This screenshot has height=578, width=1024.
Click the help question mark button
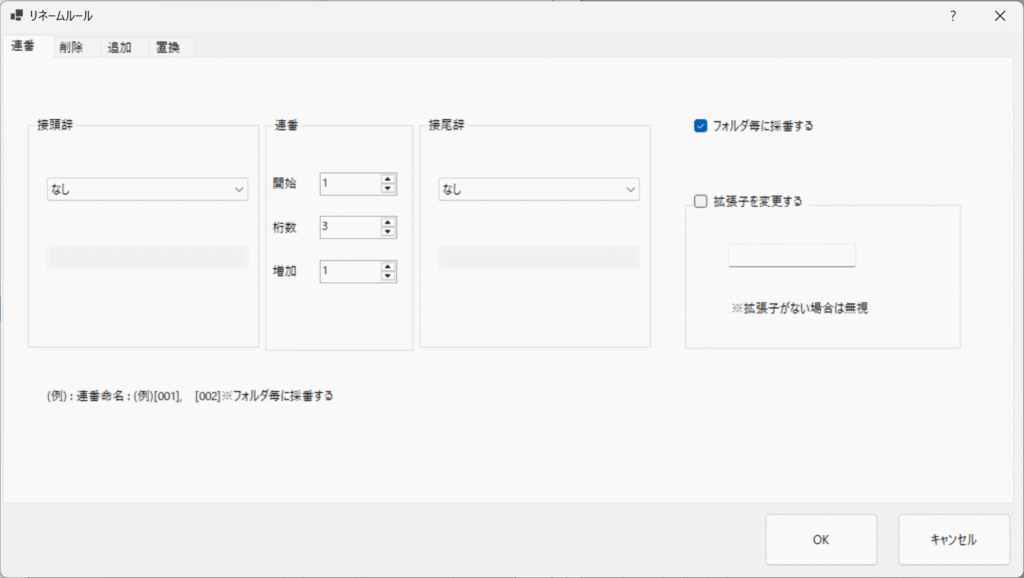(953, 16)
